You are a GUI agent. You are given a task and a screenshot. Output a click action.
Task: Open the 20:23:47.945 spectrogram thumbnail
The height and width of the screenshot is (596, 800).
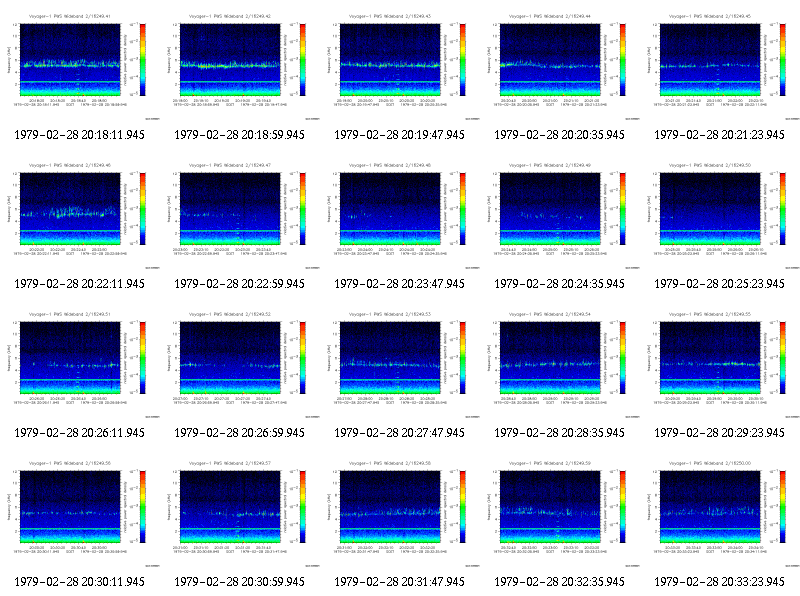pos(400,216)
